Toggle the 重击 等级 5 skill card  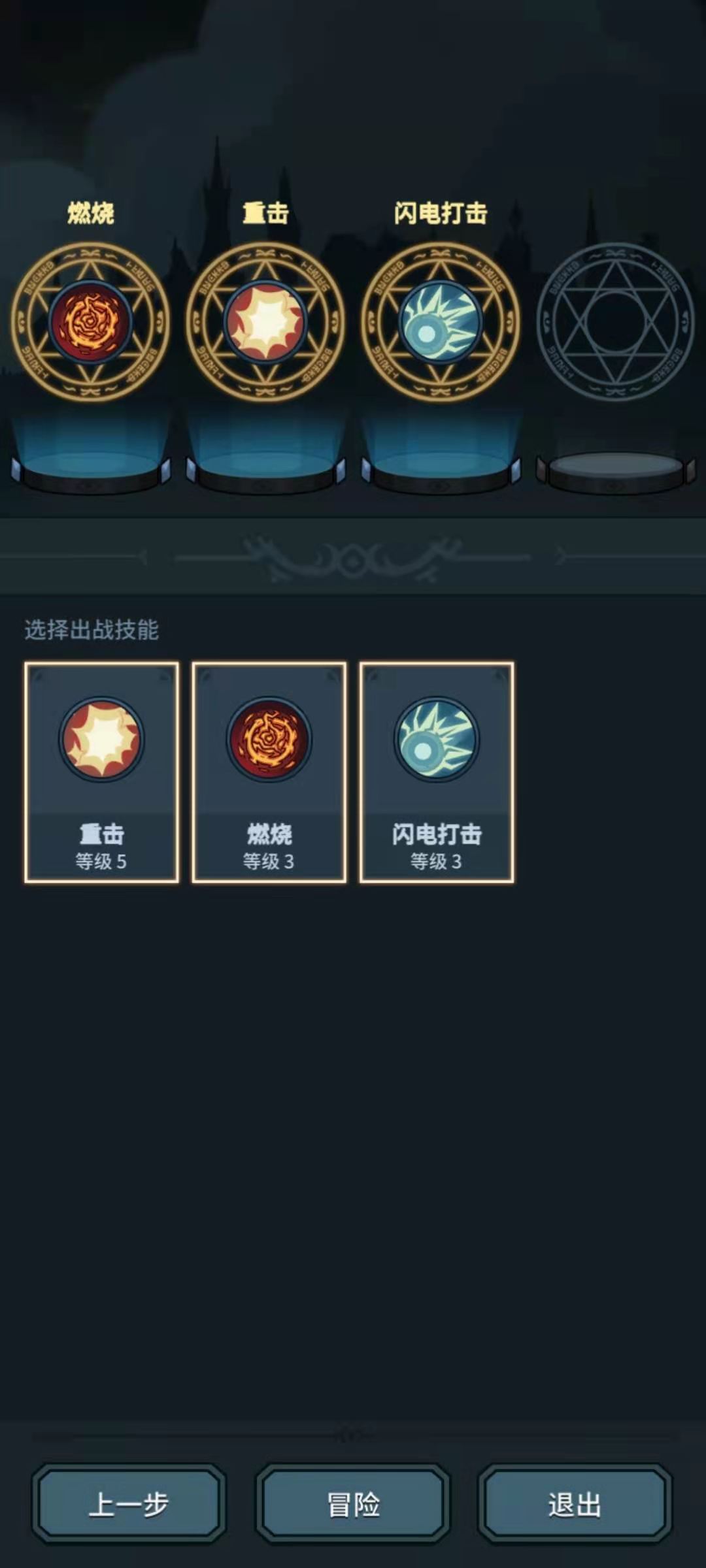[x=101, y=772]
